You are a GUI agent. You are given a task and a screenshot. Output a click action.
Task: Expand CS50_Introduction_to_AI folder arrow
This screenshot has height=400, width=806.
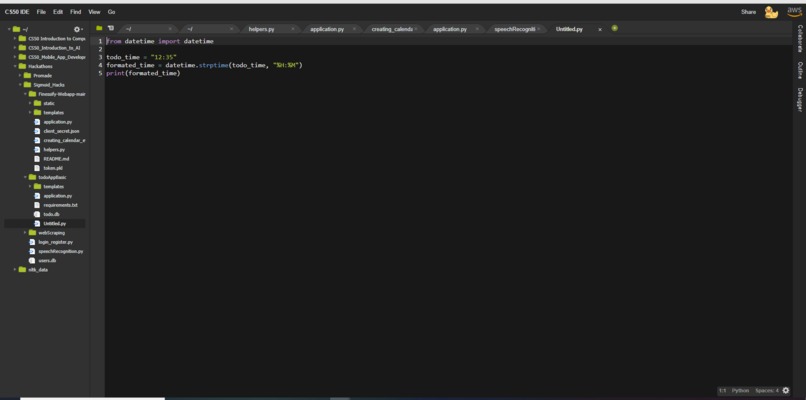pos(15,48)
